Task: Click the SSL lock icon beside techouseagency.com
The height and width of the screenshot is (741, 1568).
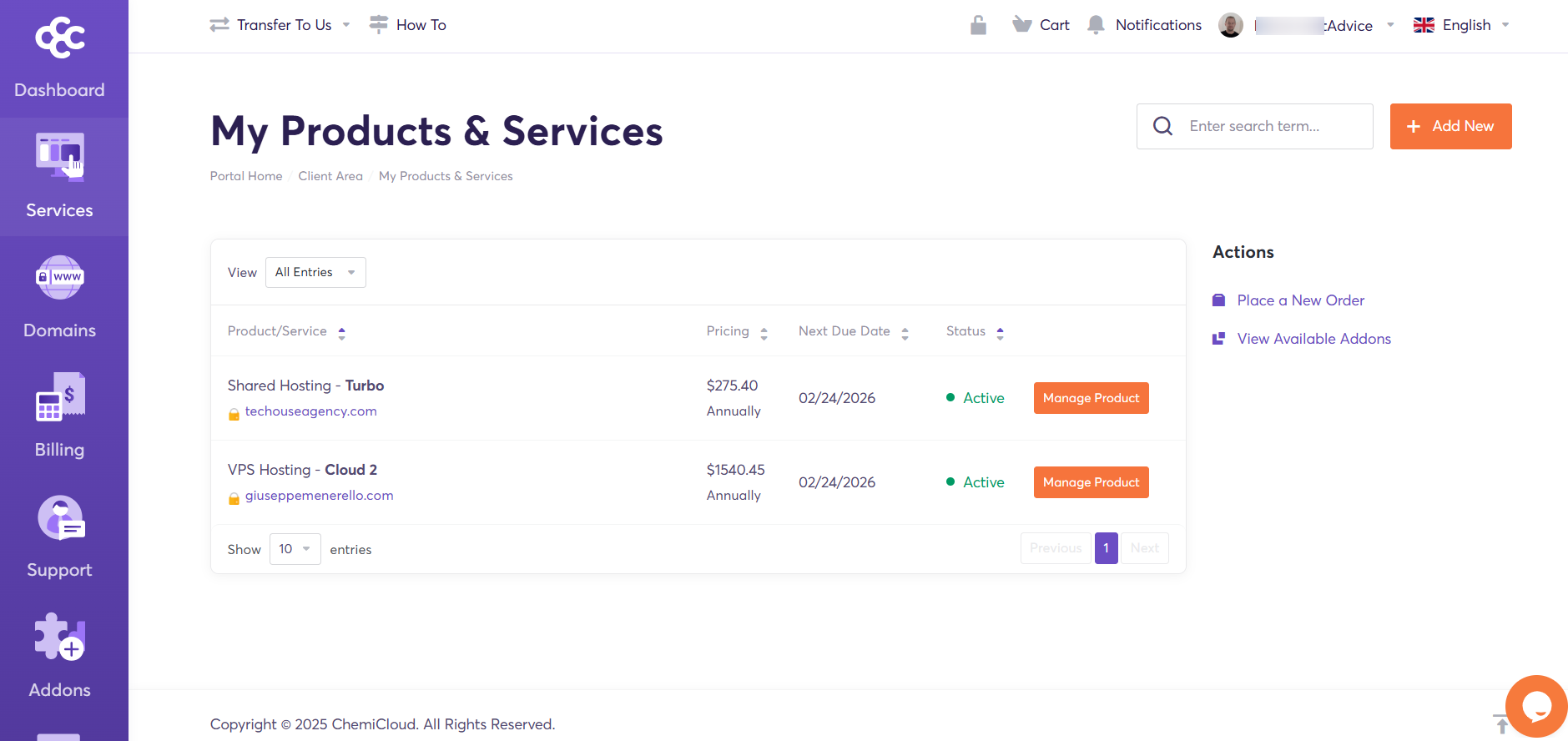Action: click(234, 414)
